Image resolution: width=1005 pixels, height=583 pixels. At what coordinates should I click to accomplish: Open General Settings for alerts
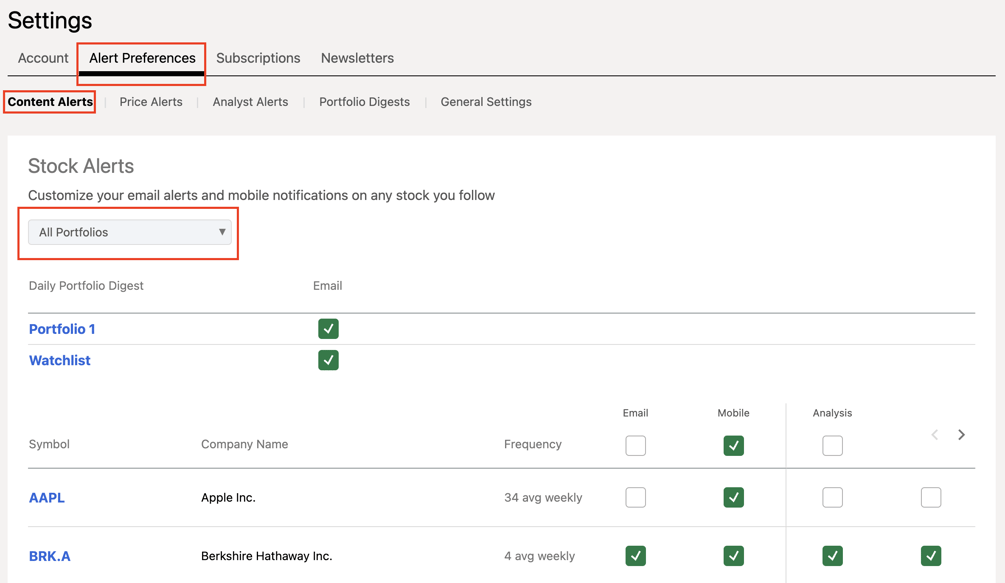coord(485,101)
